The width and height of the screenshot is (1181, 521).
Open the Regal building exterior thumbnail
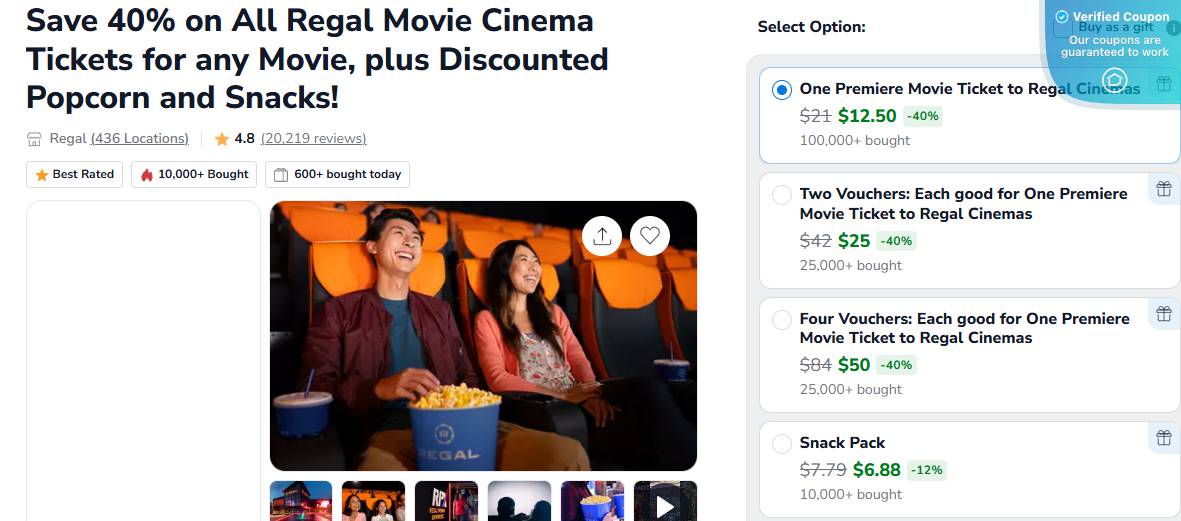[301, 502]
